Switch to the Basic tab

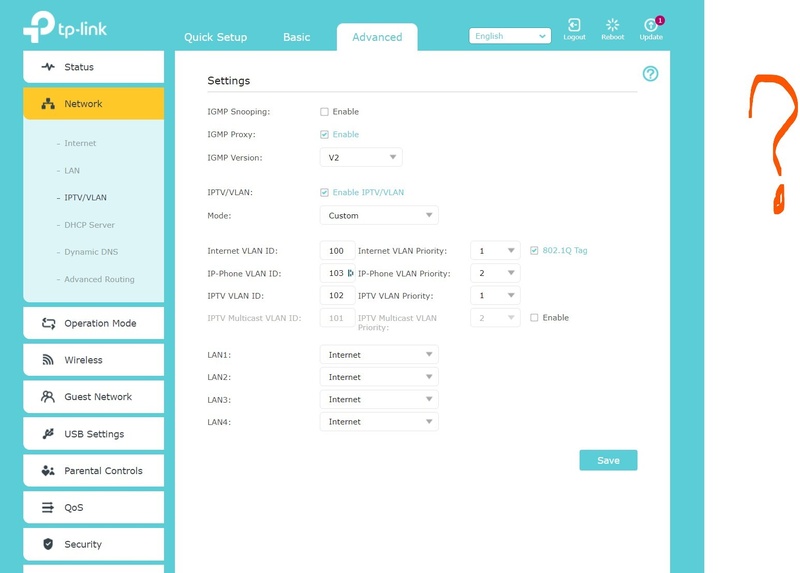click(x=296, y=37)
